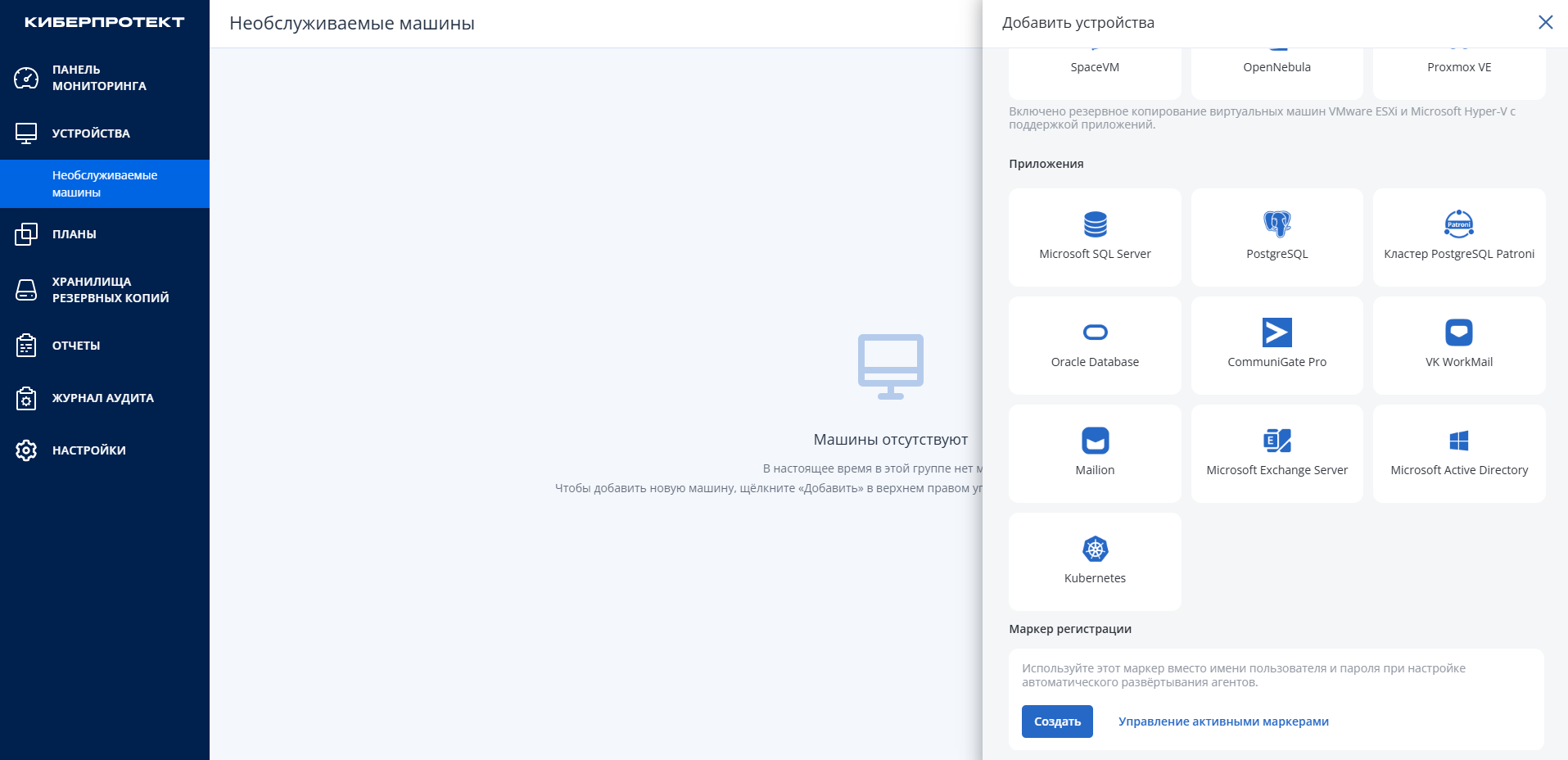The height and width of the screenshot is (760, 1568).
Task: Click the Kubernetes label
Action: (1095, 578)
